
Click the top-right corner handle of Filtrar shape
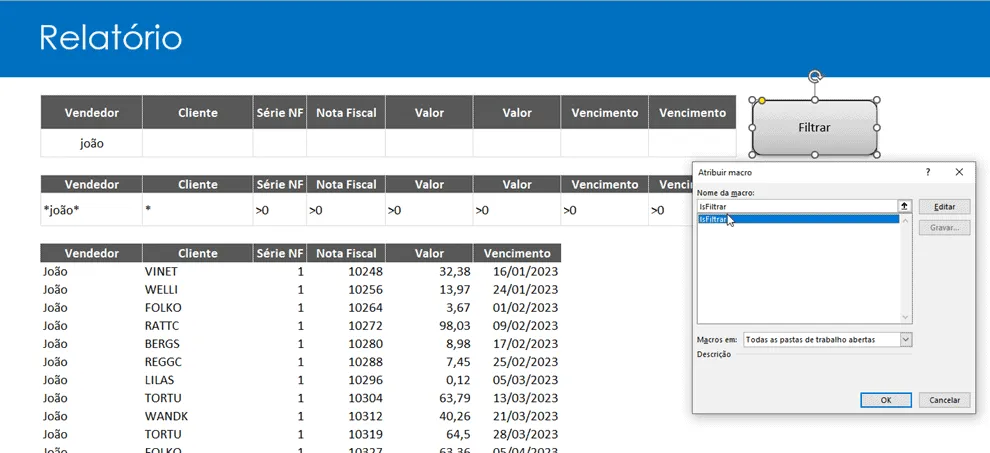click(x=878, y=100)
